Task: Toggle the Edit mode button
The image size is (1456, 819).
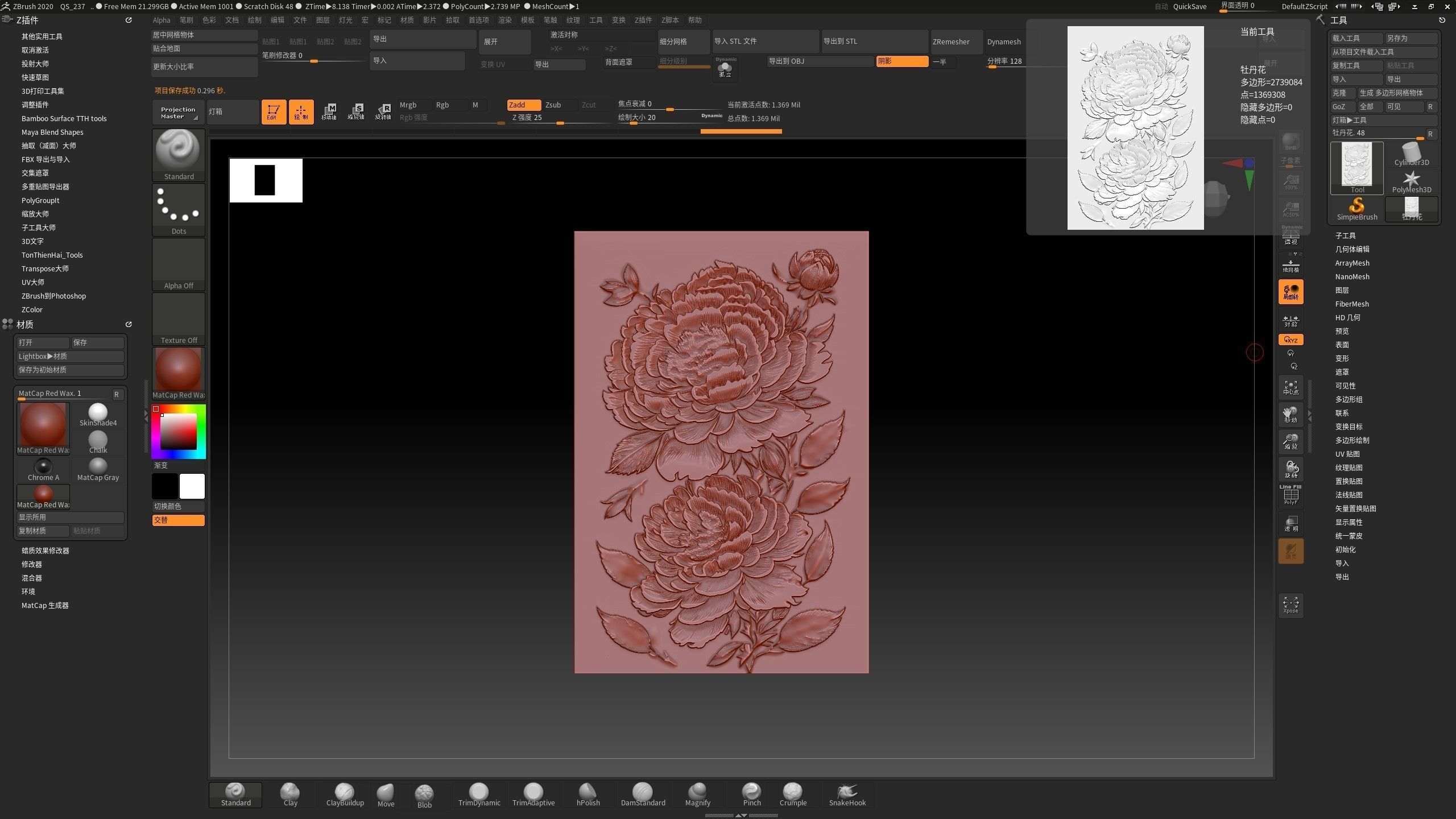Action: 274,111
